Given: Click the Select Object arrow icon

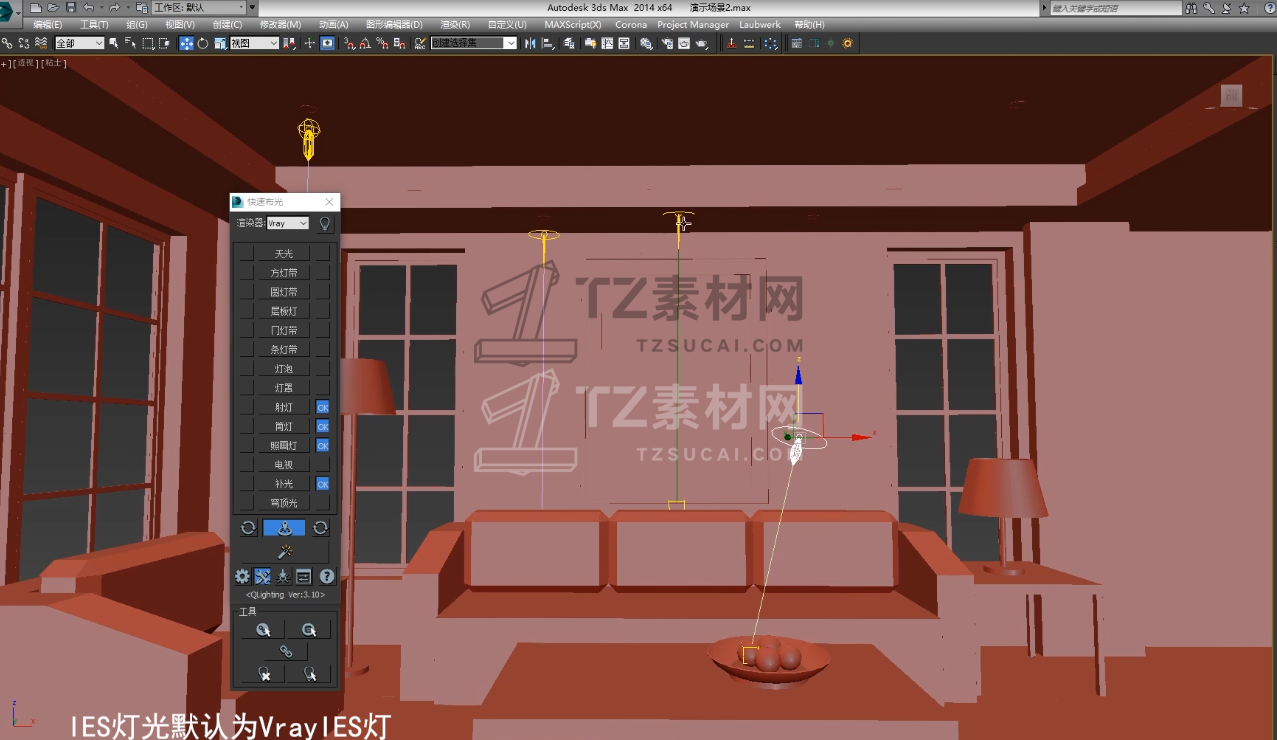Looking at the screenshot, I should pyautogui.click(x=113, y=43).
